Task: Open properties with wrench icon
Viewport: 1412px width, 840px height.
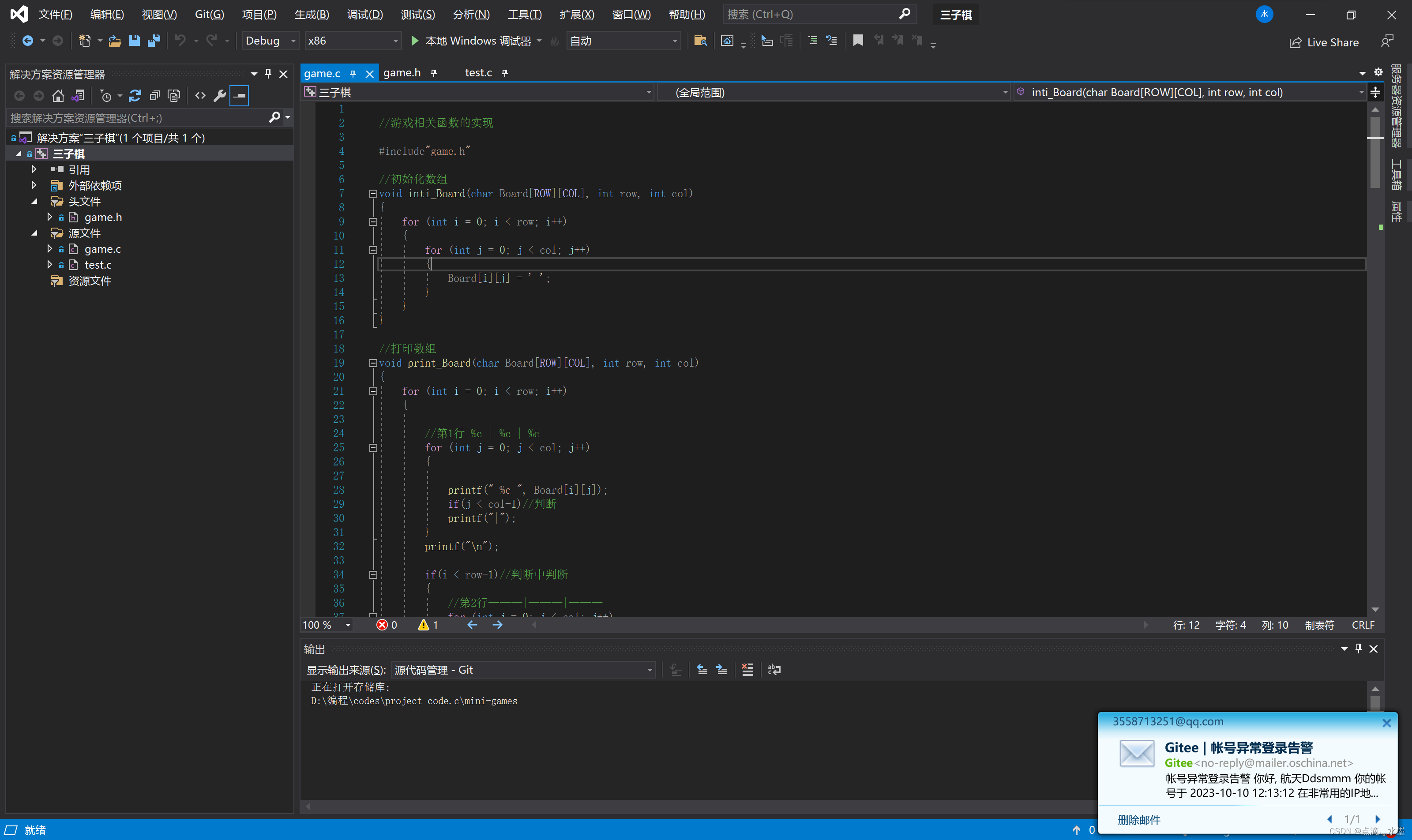Action: 220,96
